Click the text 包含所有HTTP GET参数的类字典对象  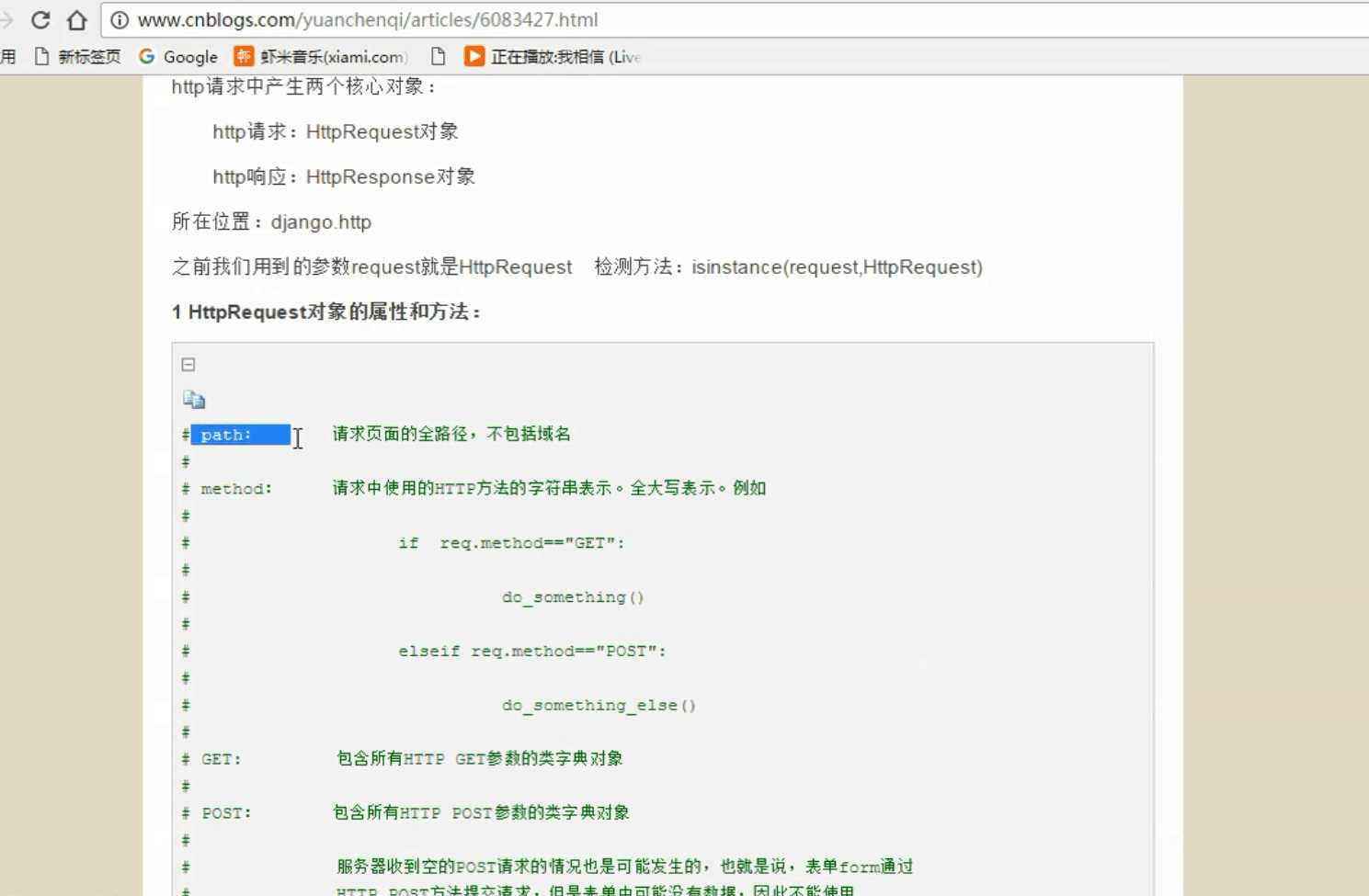point(480,758)
